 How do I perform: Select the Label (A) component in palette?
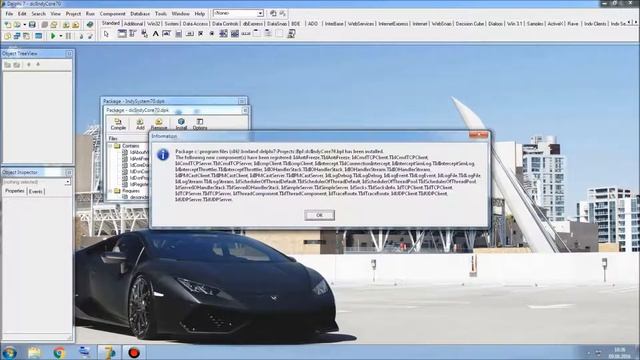(156, 34)
